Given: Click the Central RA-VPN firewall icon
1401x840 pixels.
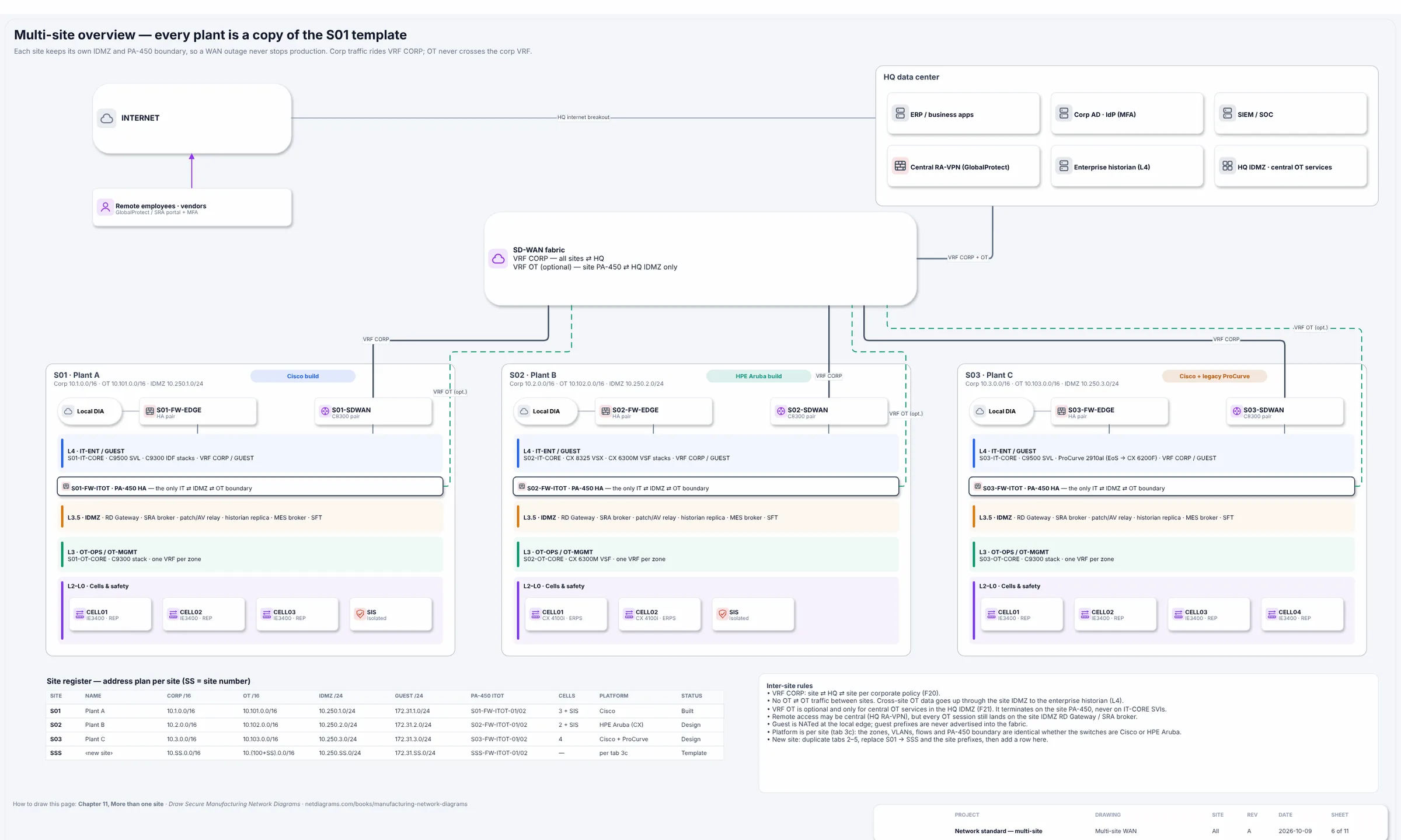Looking at the screenshot, I should (x=900, y=166).
